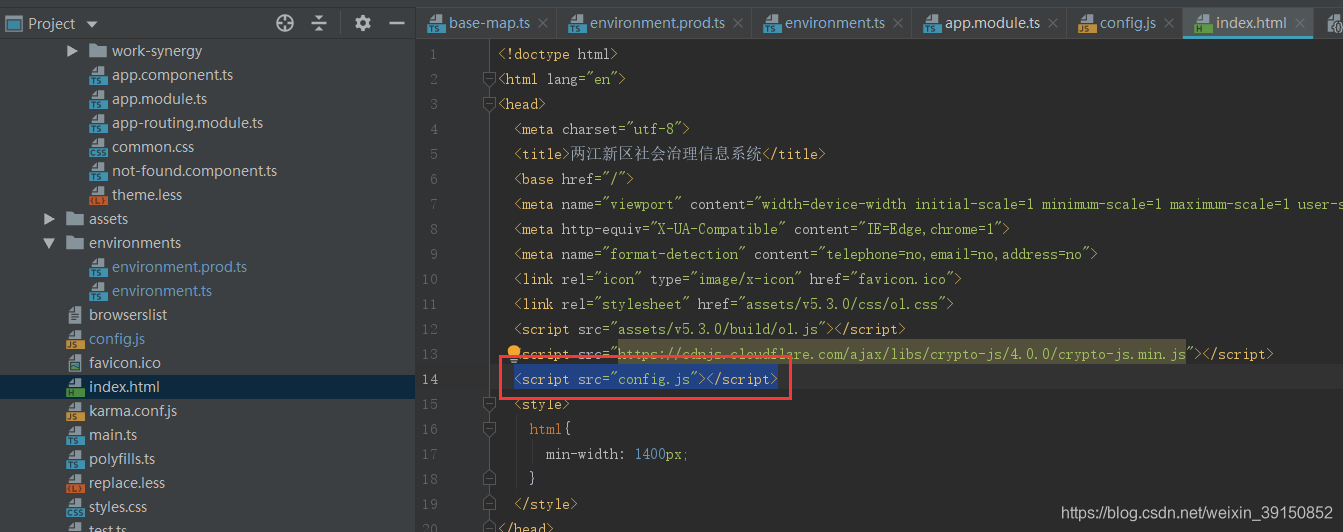Click the crypto-js CDN URL on line 13
1343x532 pixels.
[902, 354]
